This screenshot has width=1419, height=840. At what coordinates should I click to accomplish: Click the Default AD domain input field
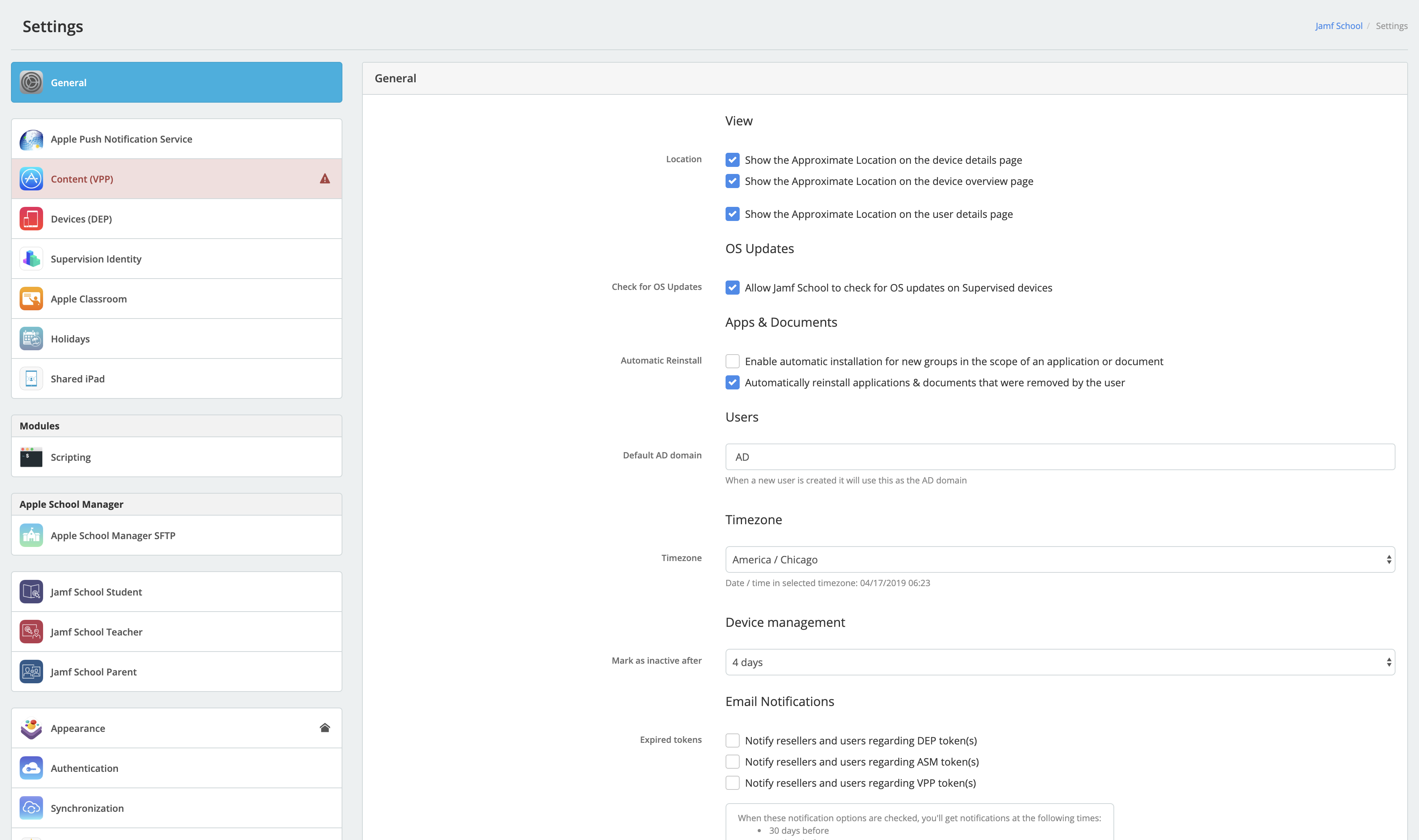tap(1060, 457)
